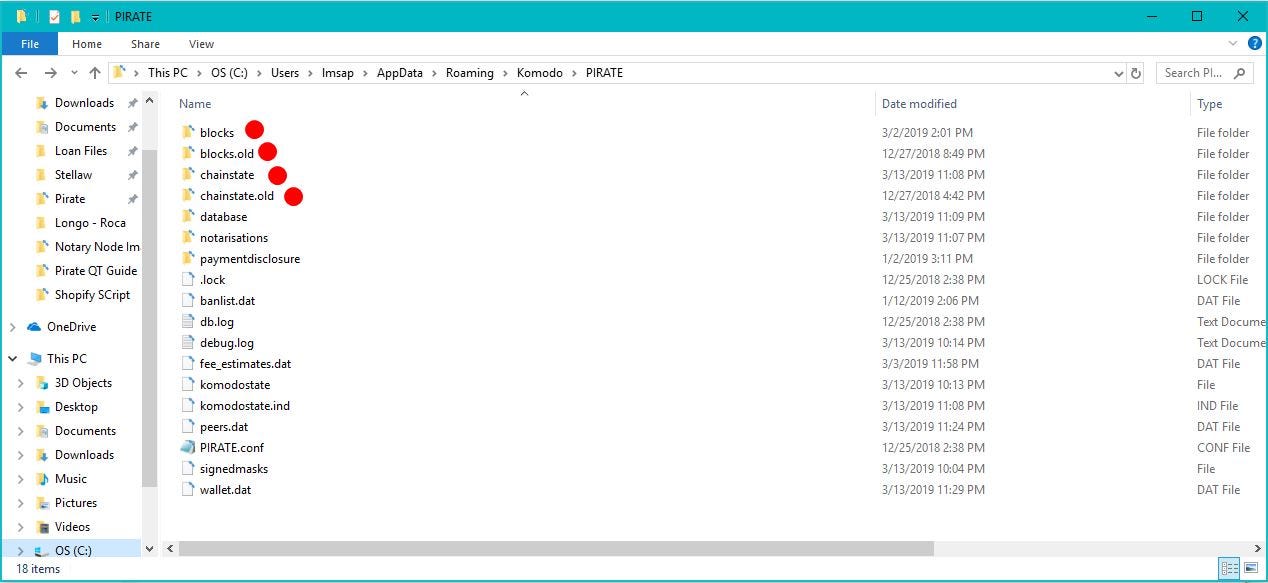
Task: Select the wallet.dat file icon
Action: click(x=189, y=489)
